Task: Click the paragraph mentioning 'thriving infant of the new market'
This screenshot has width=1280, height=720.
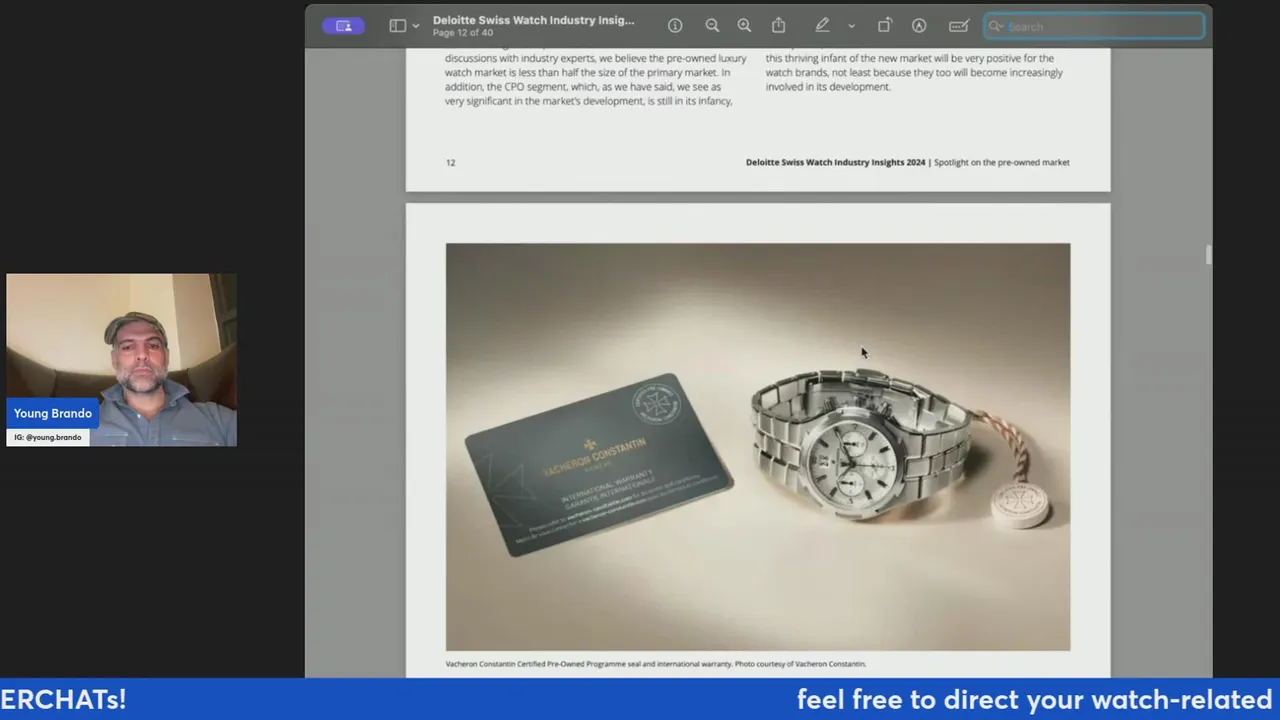Action: click(x=915, y=73)
